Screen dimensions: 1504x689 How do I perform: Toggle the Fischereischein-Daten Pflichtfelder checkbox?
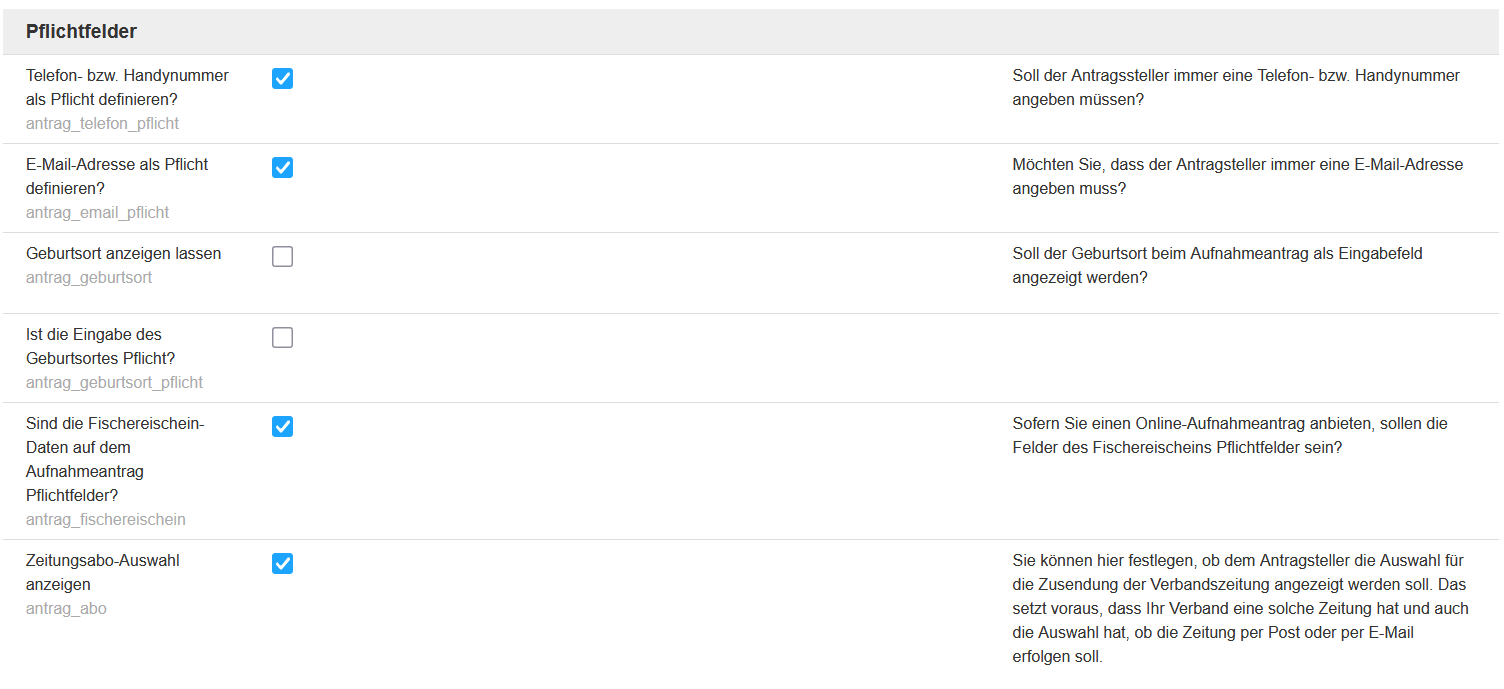tap(283, 427)
